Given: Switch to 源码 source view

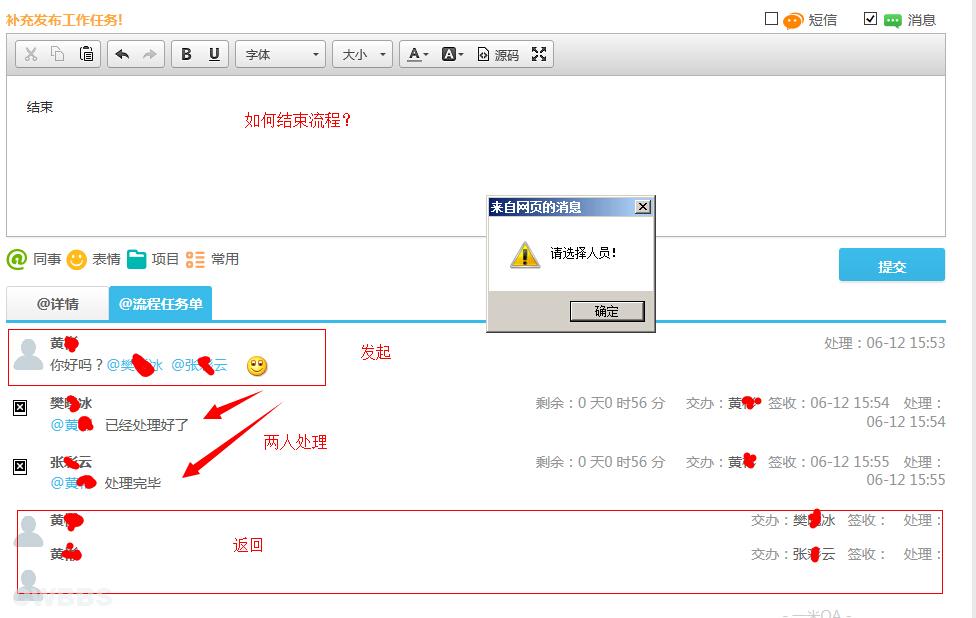Looking at the screenshot, I should (498, 55).
